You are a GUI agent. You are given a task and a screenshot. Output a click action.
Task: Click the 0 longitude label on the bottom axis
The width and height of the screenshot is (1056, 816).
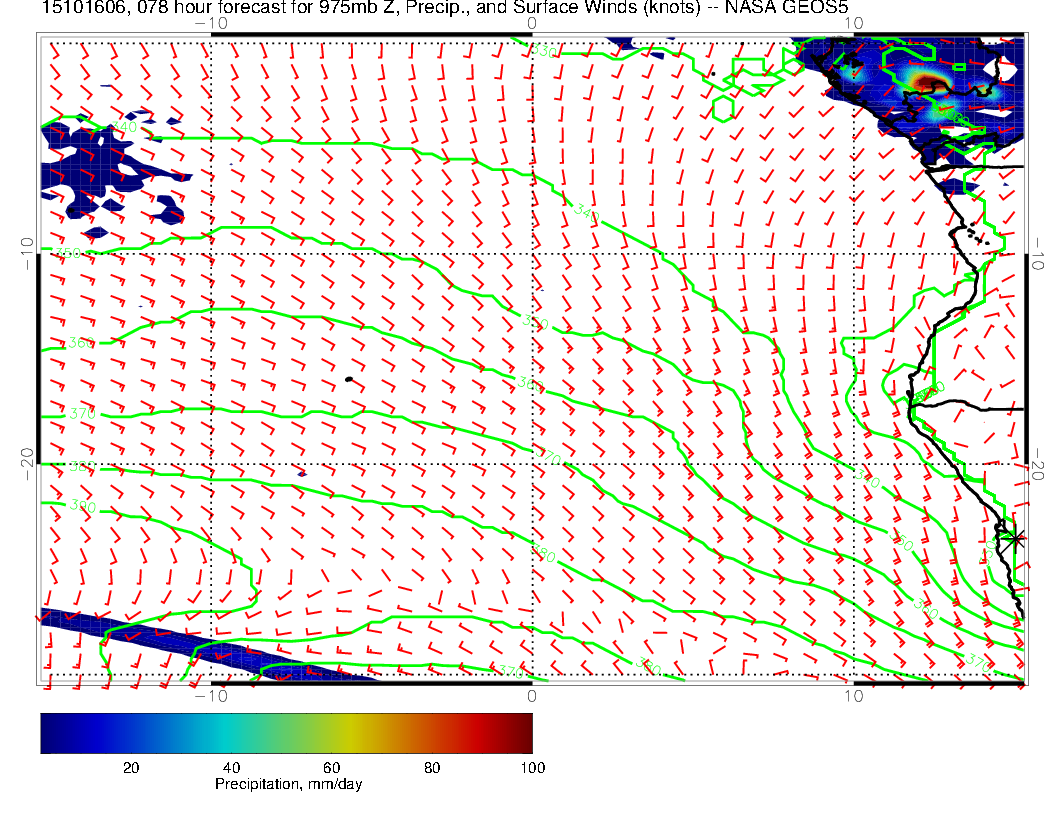[x=532, y=695]
